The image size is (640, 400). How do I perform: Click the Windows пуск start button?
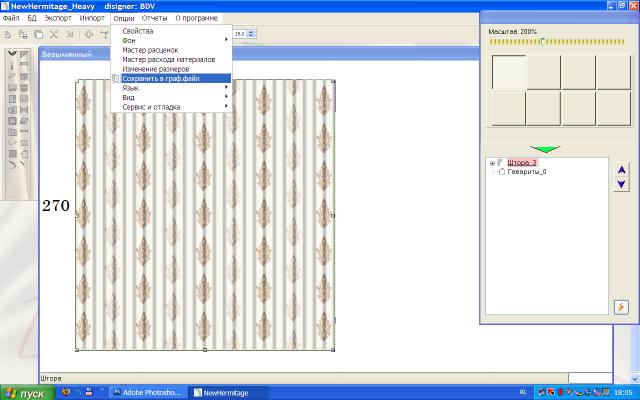click(x=28, y=393)
